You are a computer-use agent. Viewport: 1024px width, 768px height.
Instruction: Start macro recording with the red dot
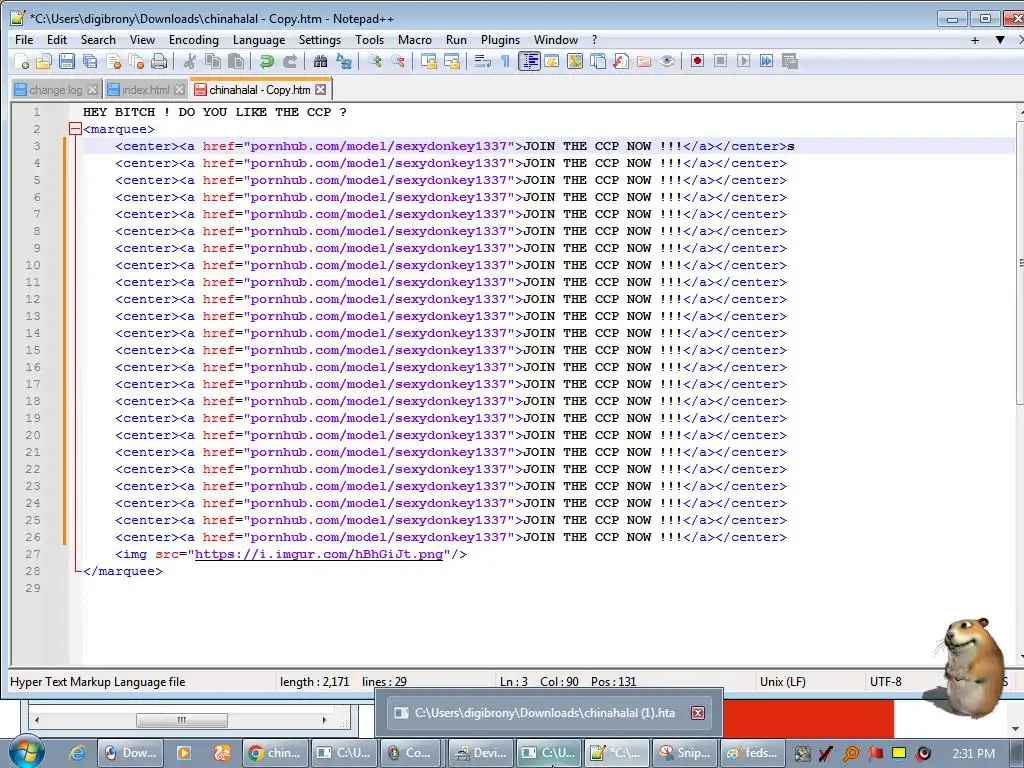click(697, 61)
